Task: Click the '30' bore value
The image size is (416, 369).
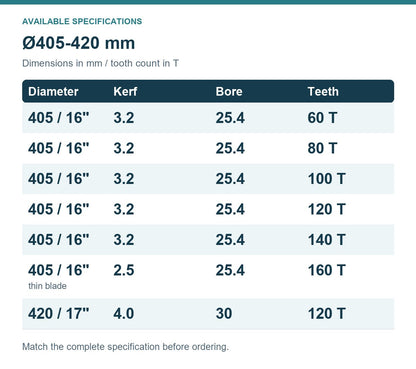Action: 224,314
